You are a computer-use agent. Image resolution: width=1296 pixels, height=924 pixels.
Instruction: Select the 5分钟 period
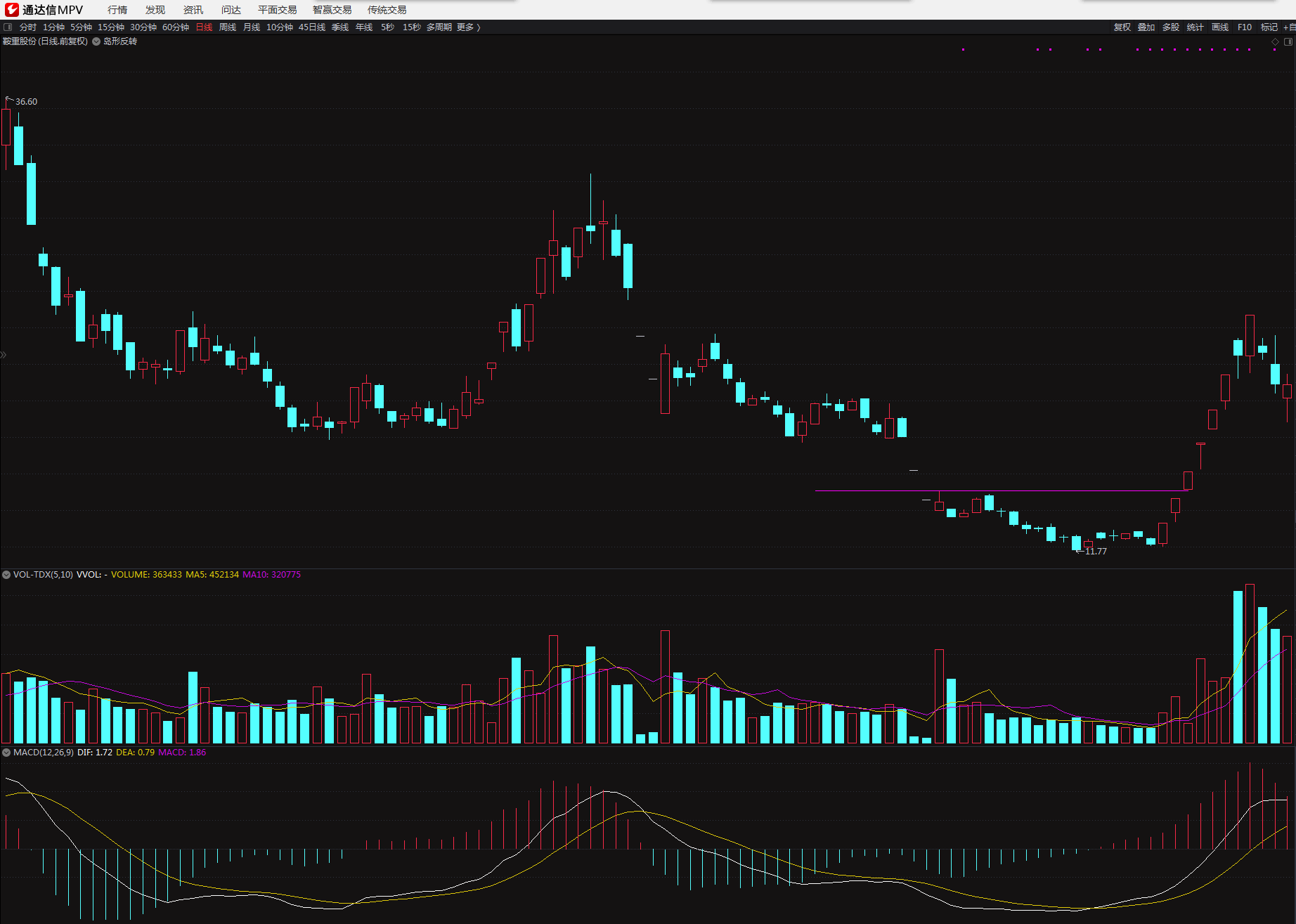(81, 27)
